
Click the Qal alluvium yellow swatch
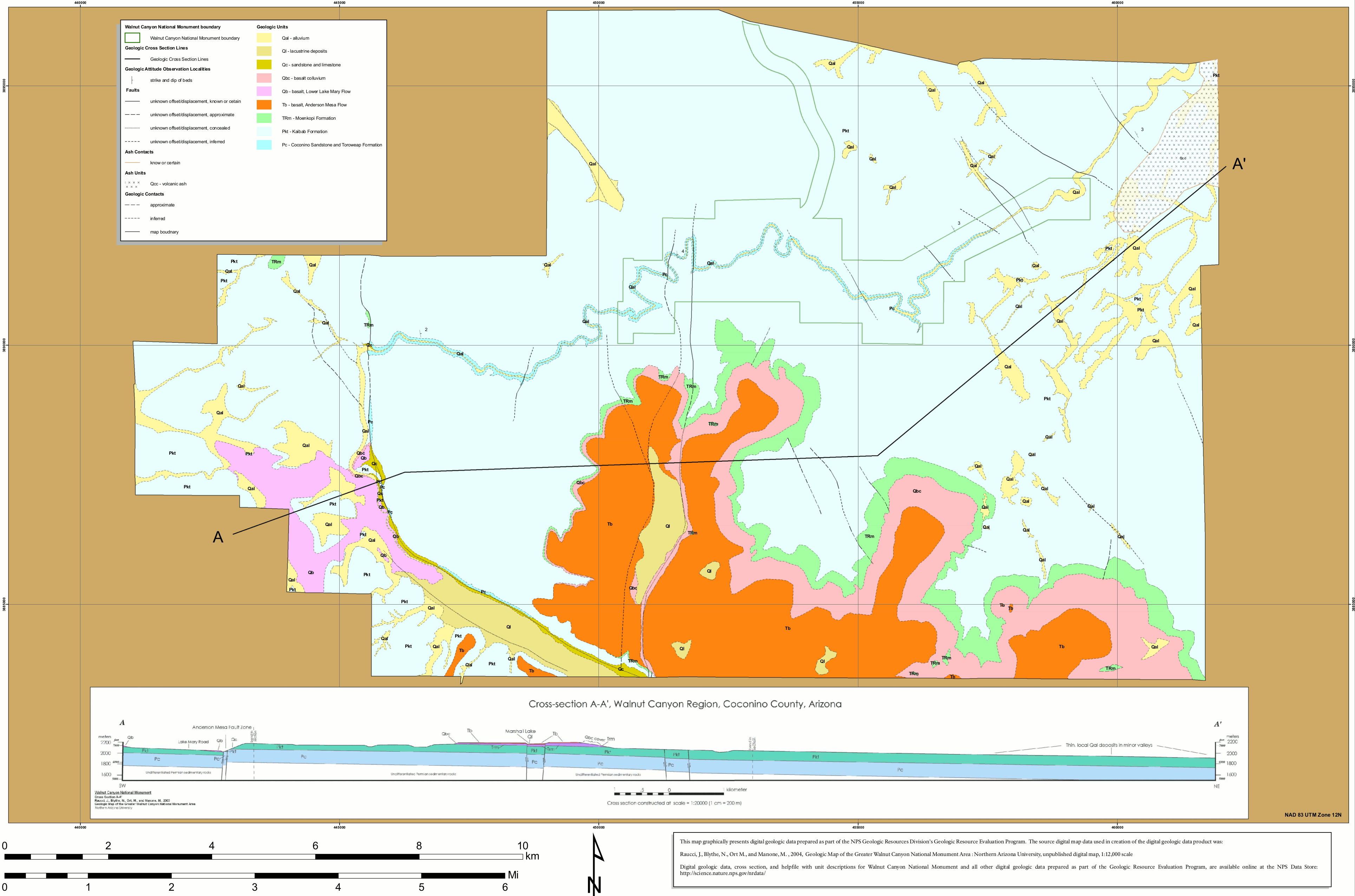tap(264, 38)
